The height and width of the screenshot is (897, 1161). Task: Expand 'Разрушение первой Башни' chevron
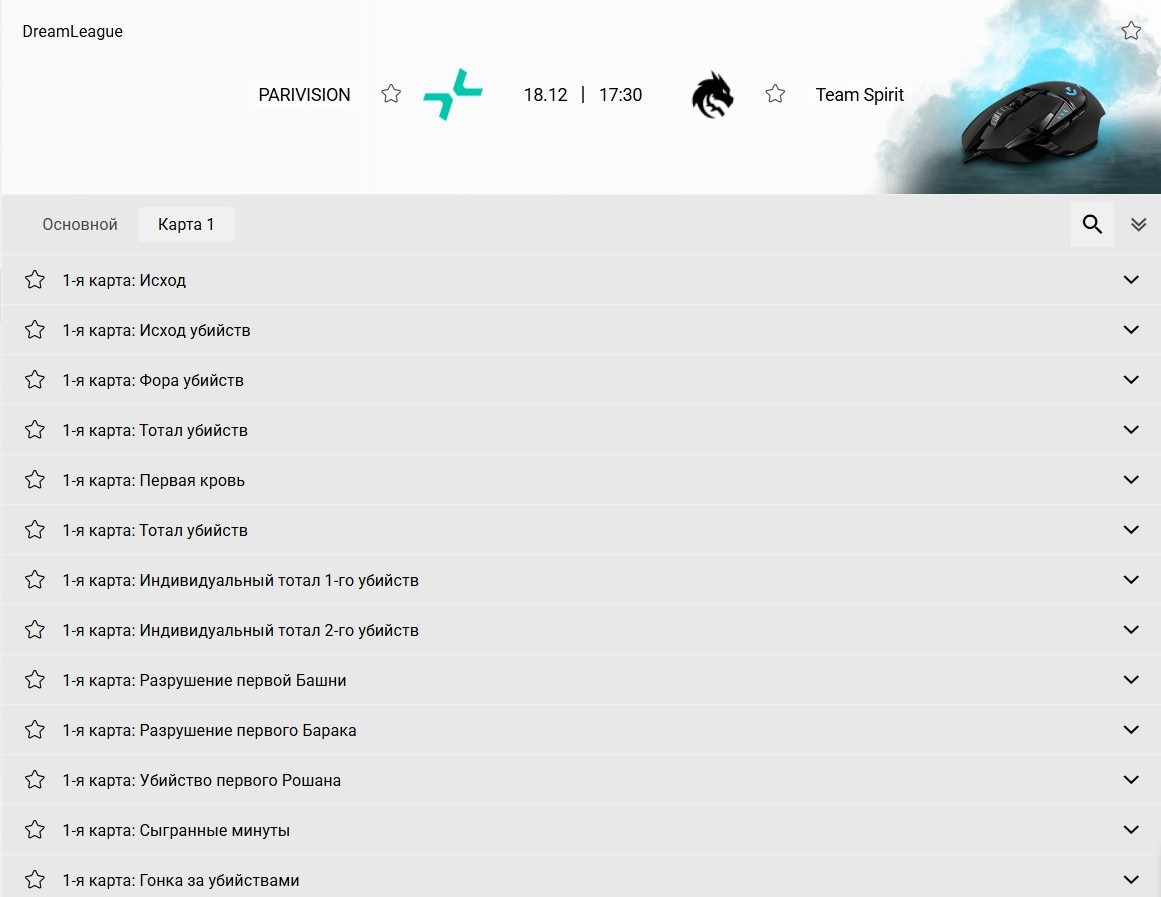(x=1131, y=680)
